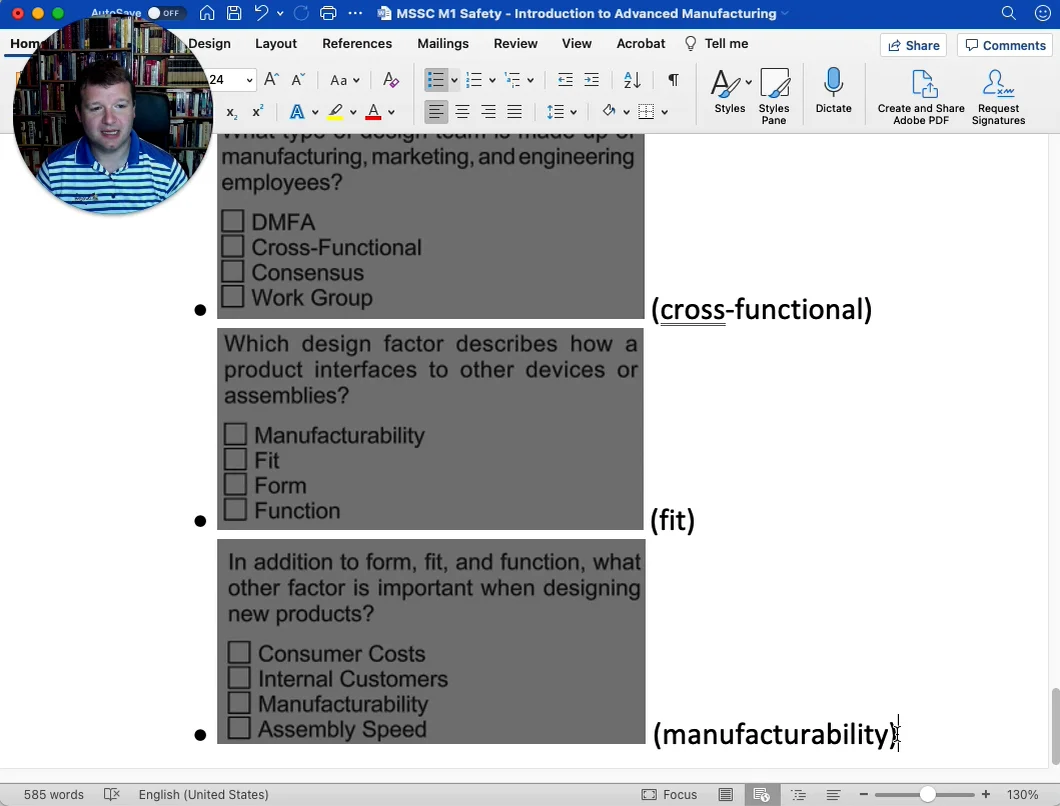Image resolution: width=1060 pixels, height=806 pixels.
Task: Toggle bullet list formatting
Action: tap(435, 80)
